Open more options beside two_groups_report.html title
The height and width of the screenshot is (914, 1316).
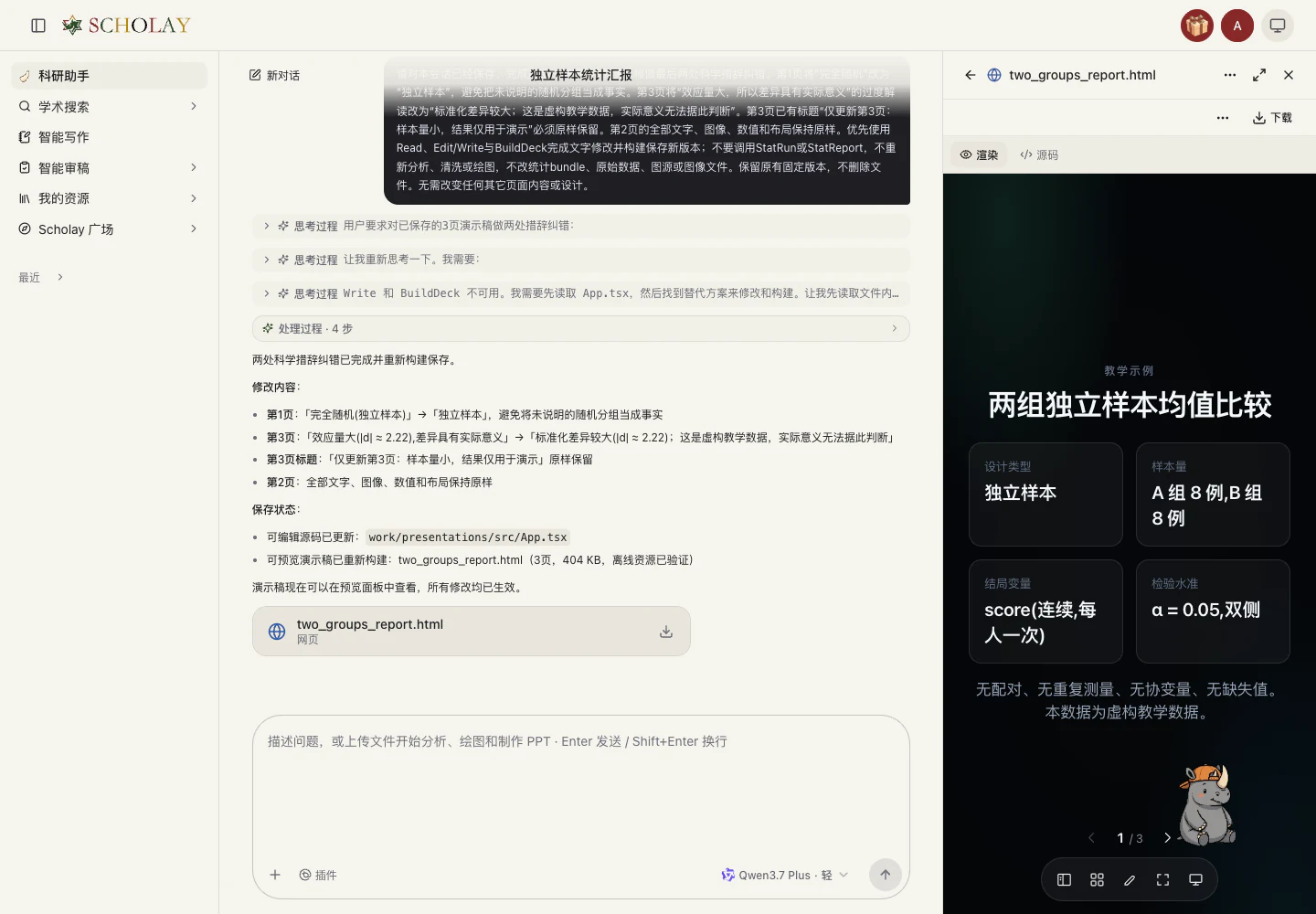pos(1230,75)
